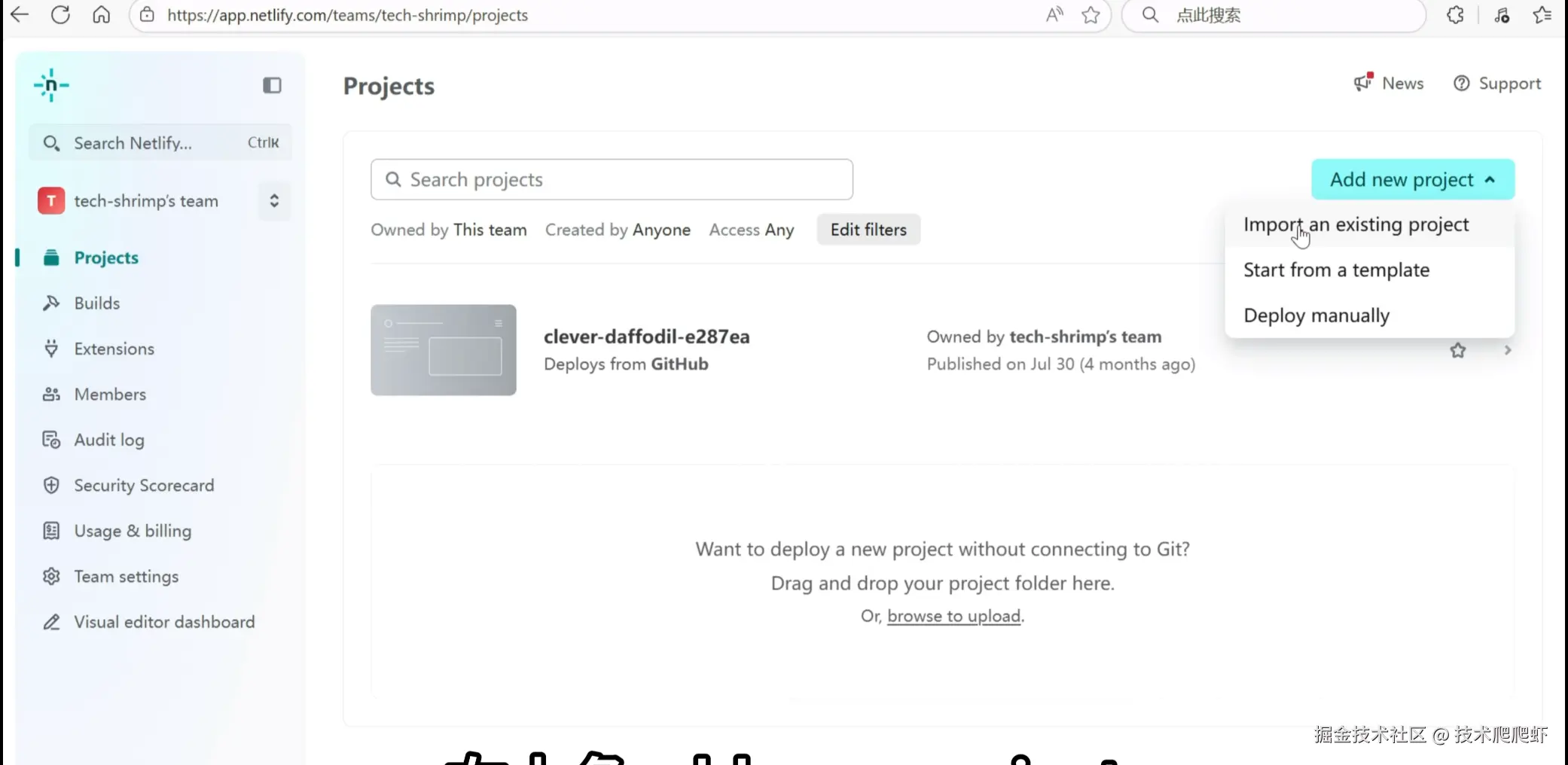Click the Add new project dropdown button
This screenshot has height=765, width=1568.
1413,179
